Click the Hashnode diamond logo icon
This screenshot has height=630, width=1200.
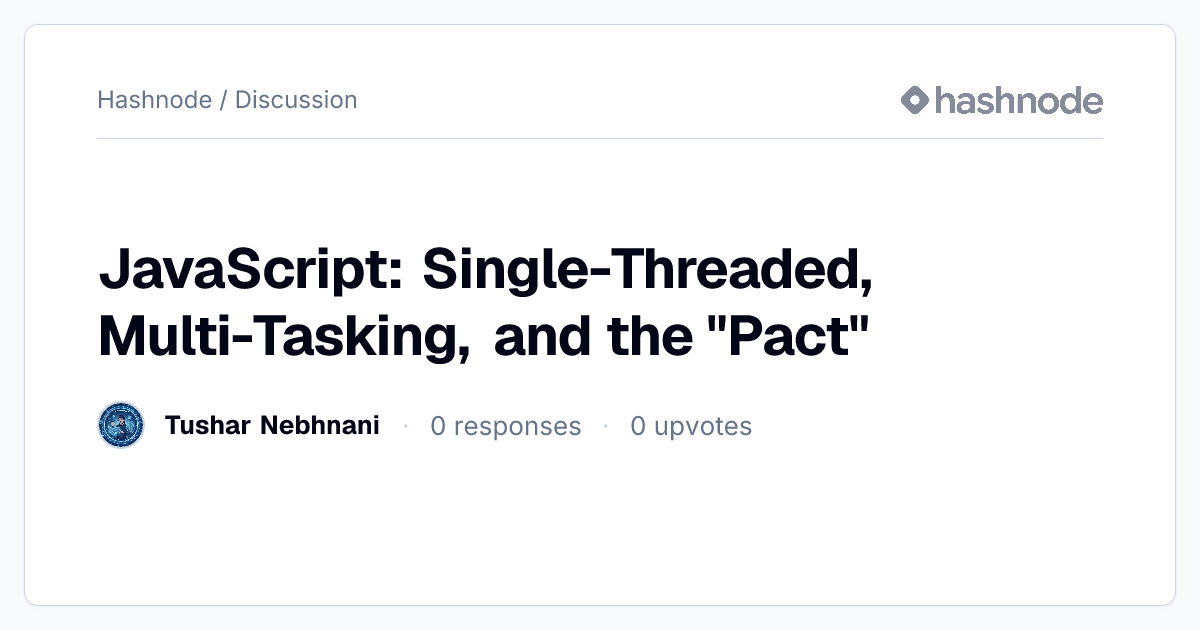[x=915, y=101]
